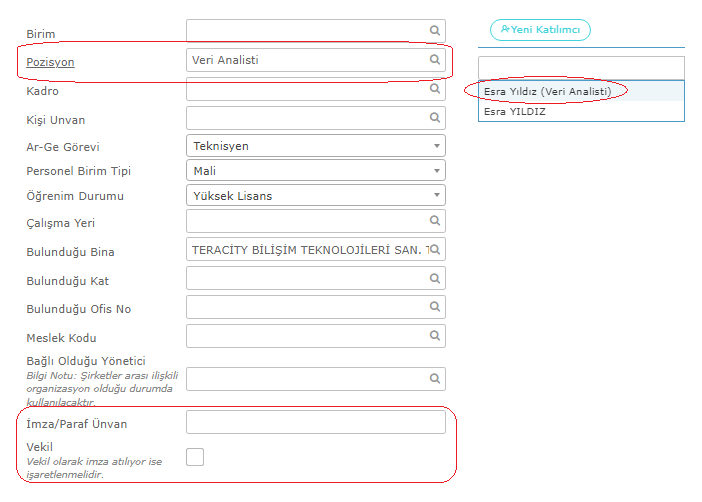Click the Kadro search magnifier icon

click(435, 89)
